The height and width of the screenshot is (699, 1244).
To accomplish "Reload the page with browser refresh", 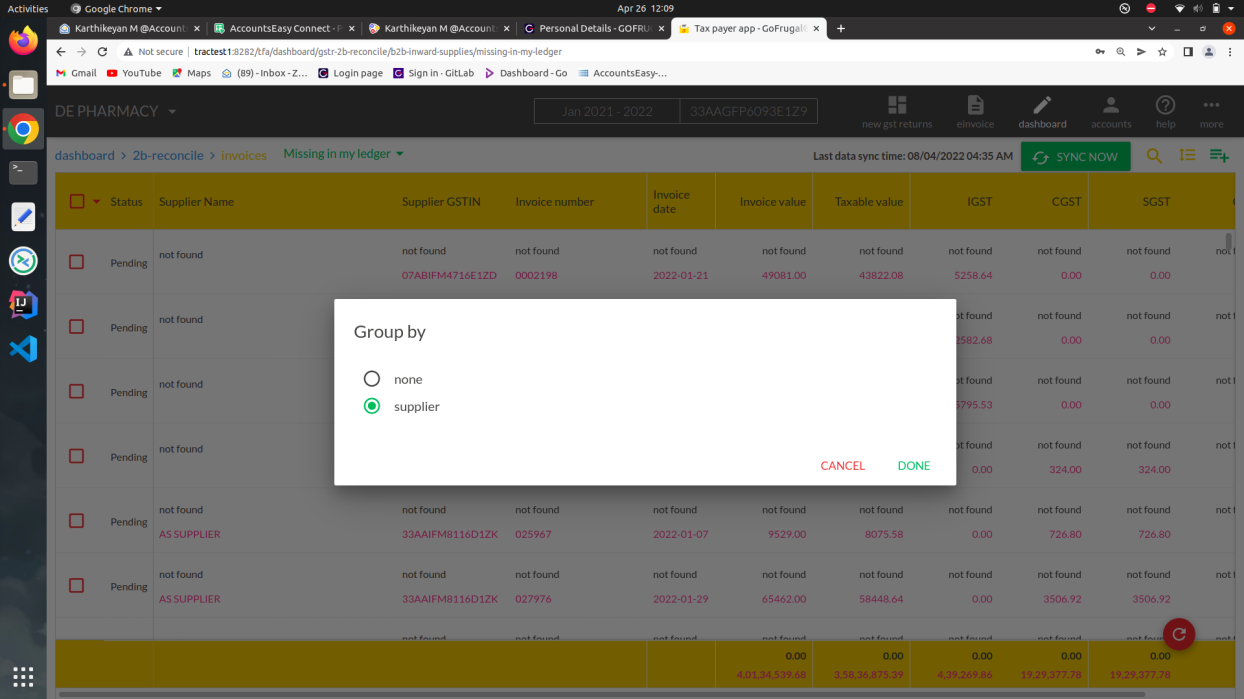I will 102,52.
